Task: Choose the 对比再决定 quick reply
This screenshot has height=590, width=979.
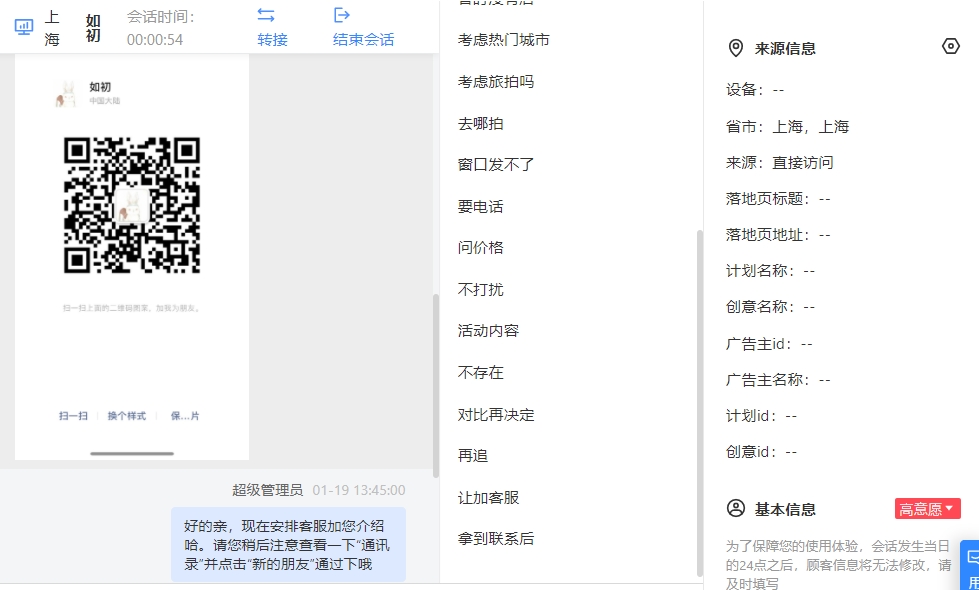Action: pos(496,415)
